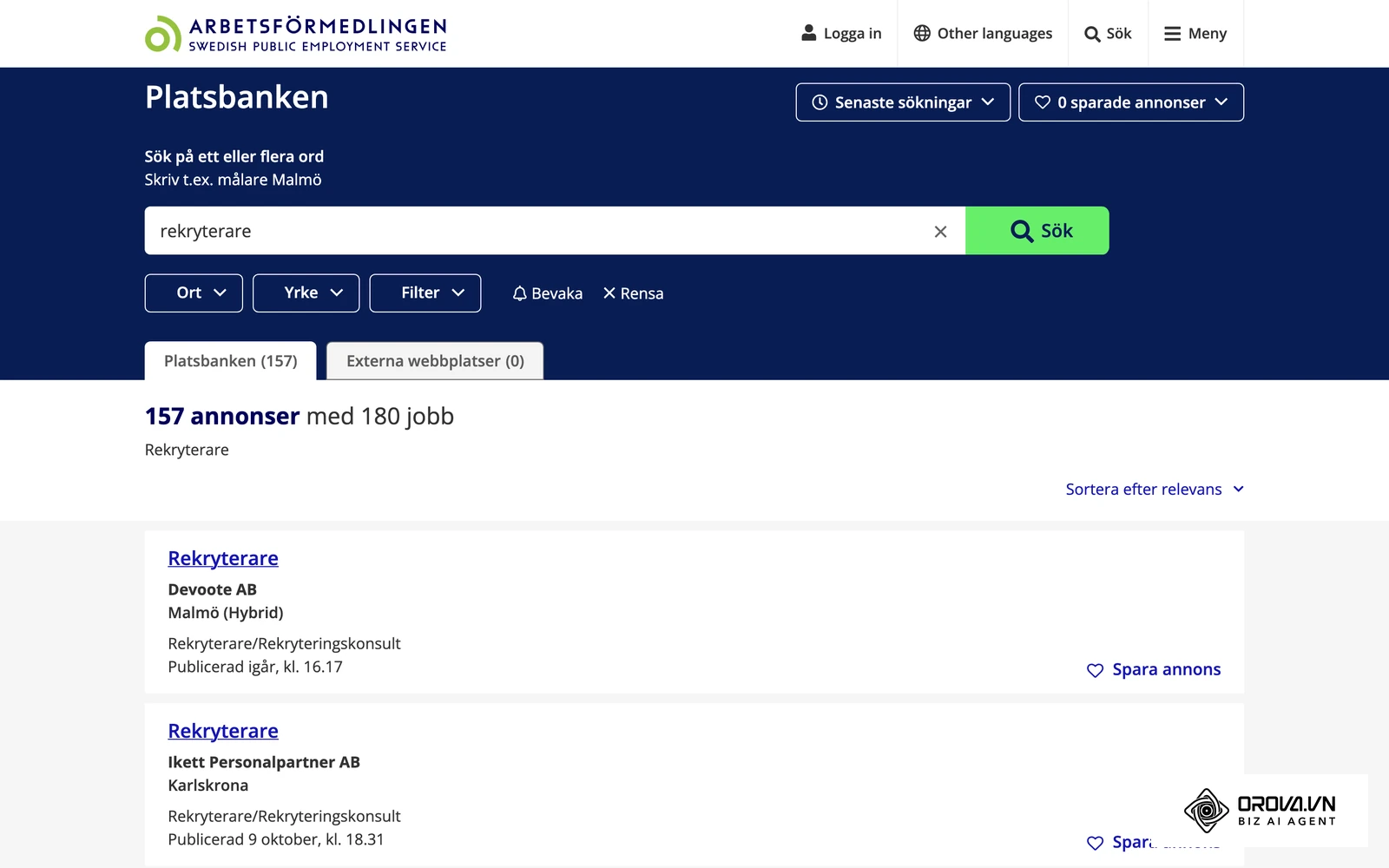Image resolution: width=1389 pixels, height=868 pixels.
Task: Open Sortera efter relevans dropdown
Action: click(1155, 490)
